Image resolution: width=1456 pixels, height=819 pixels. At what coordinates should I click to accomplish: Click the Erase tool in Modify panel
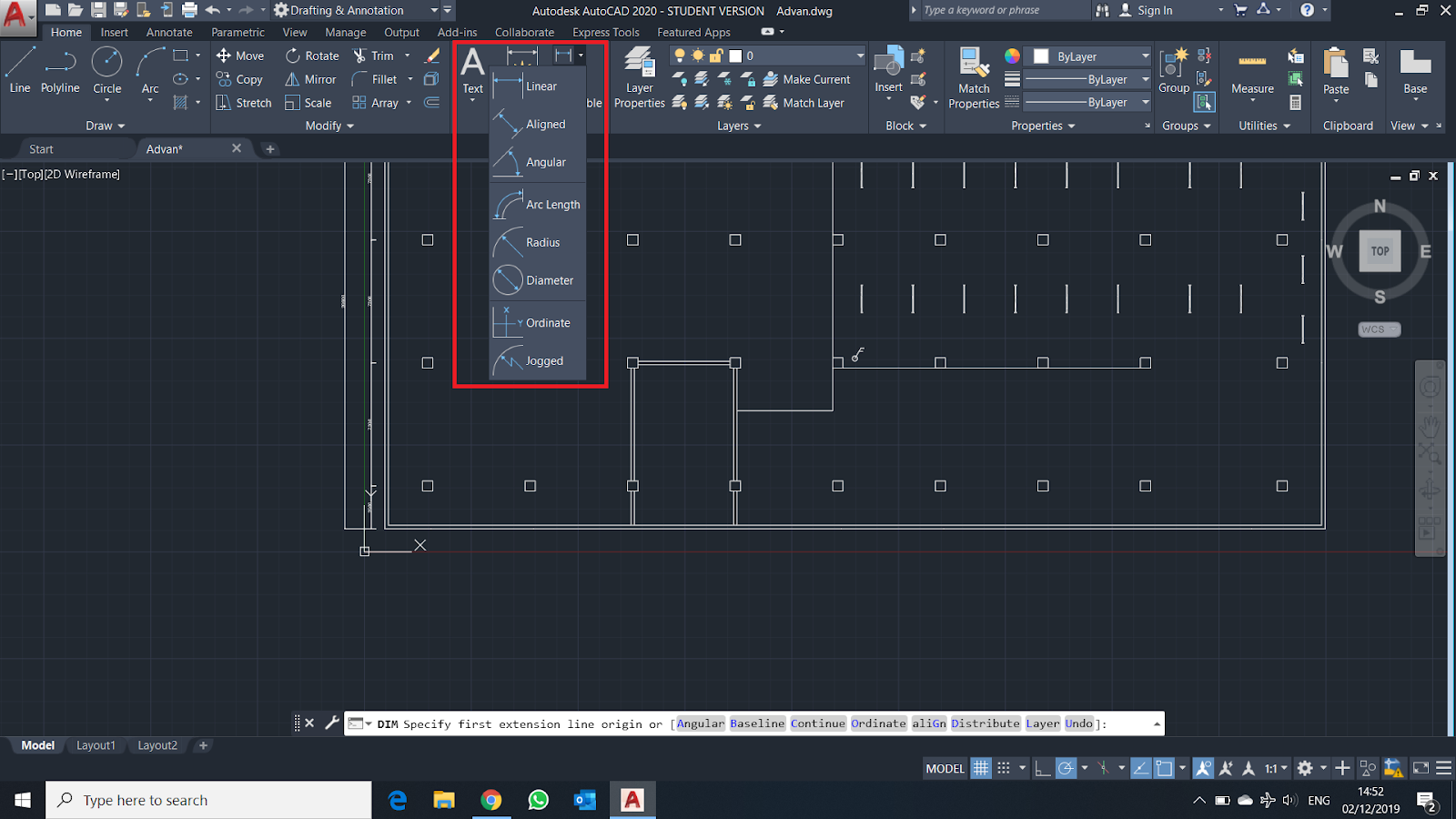pos(432,56)
